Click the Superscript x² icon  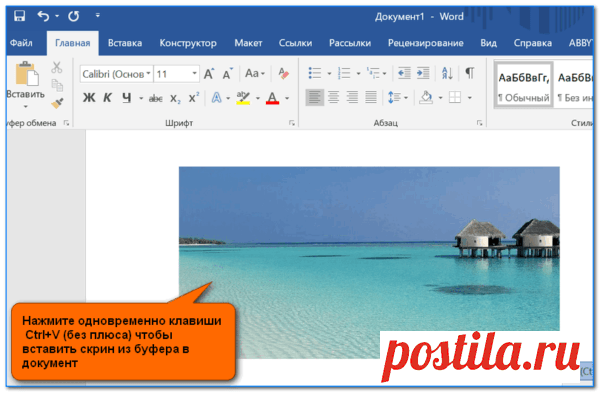[x=194, y=98]
